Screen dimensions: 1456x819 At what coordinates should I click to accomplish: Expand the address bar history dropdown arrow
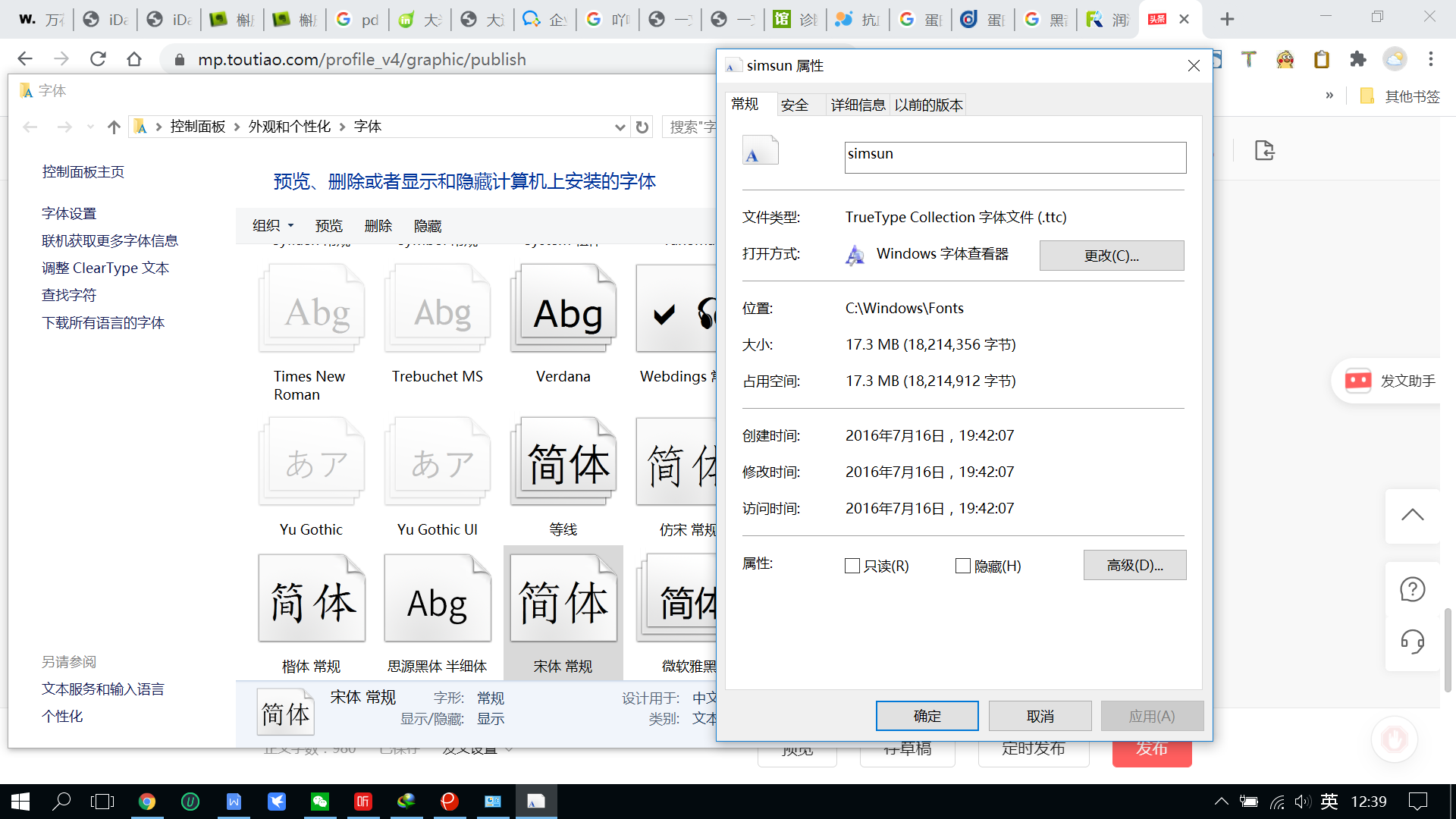pos(620,127)
